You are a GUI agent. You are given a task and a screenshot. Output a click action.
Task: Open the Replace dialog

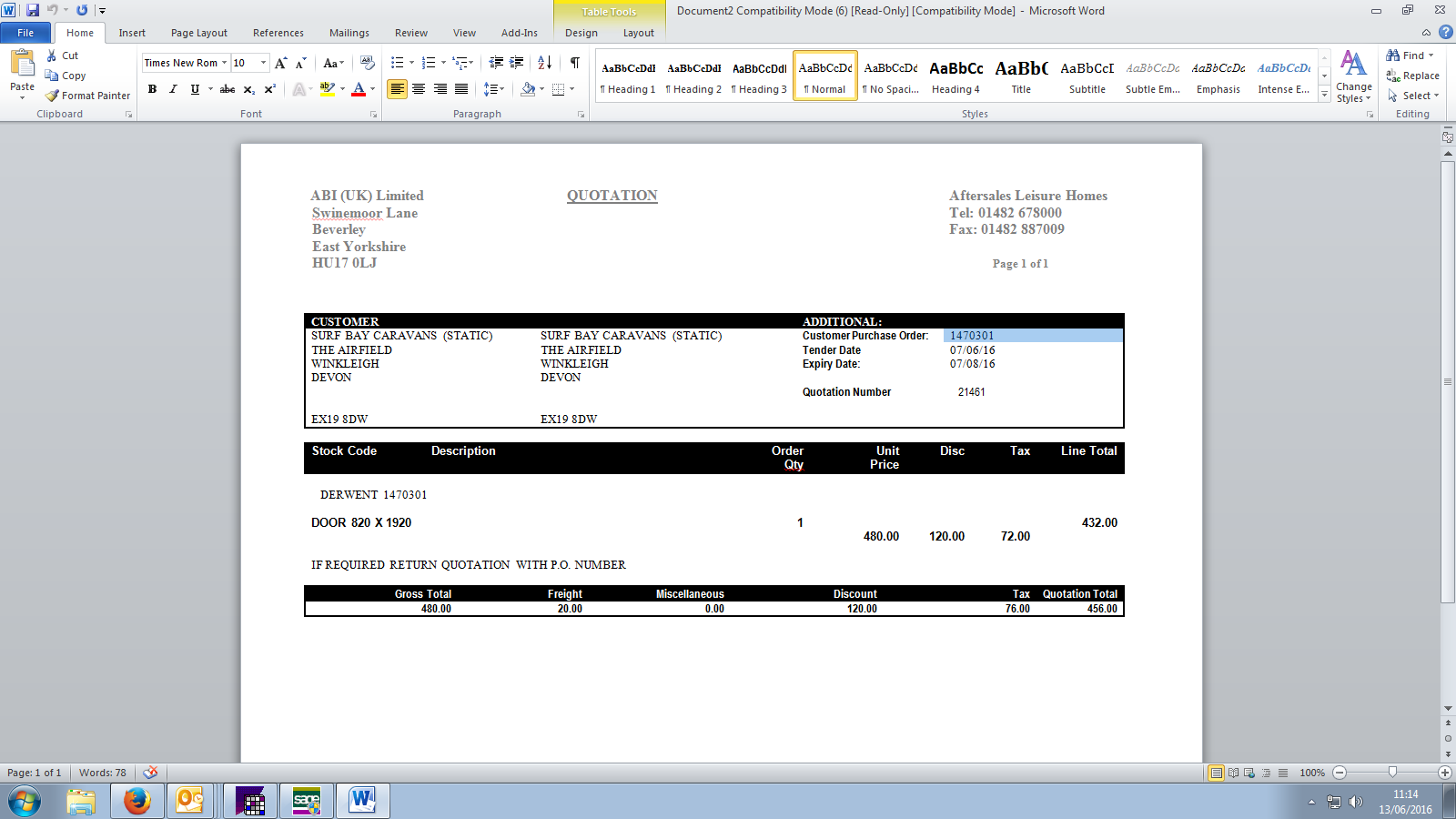point(1412,76)
